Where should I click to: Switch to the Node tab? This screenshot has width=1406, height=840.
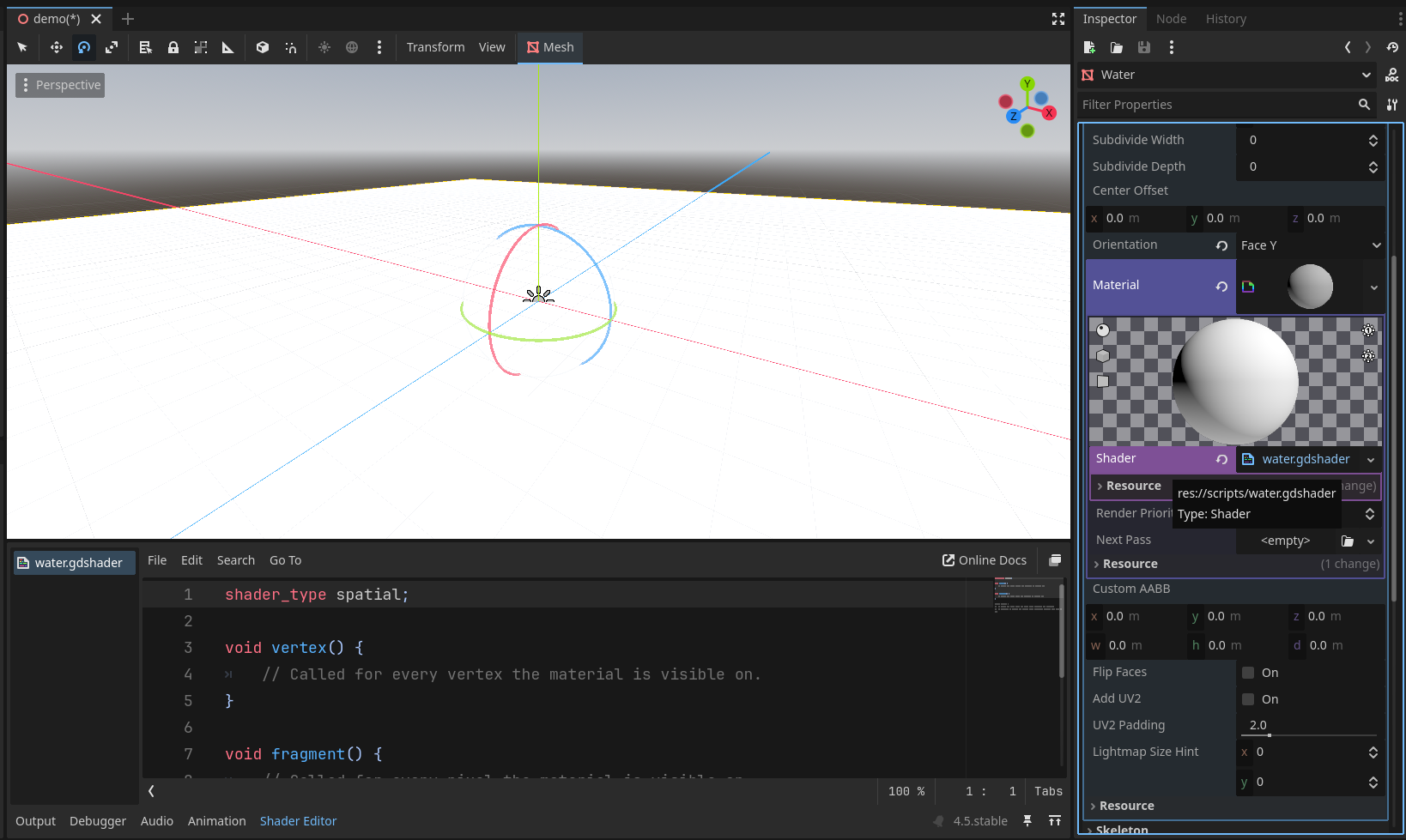point(1171,19)
